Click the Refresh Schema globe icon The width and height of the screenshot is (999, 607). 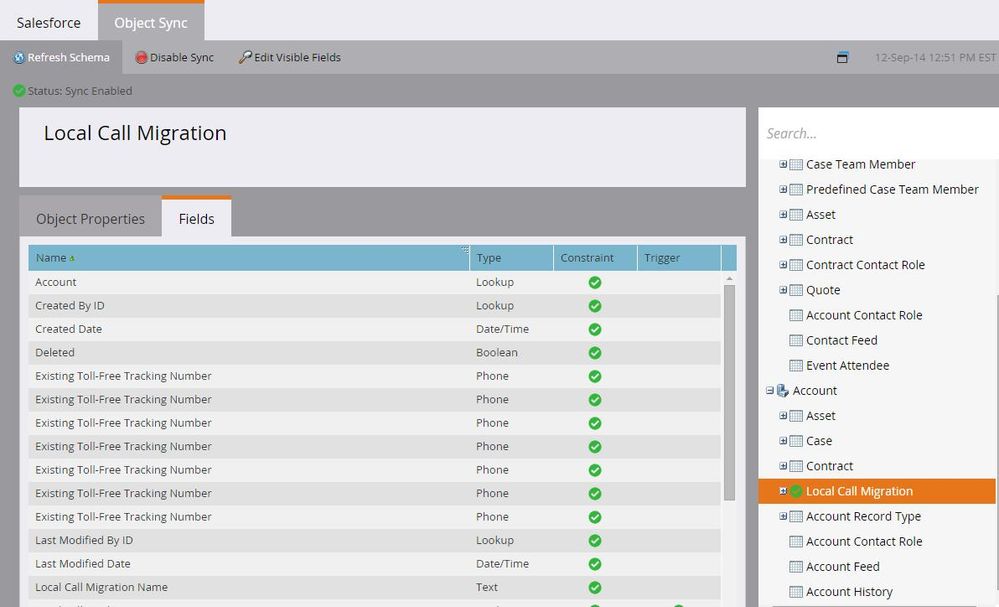click(19, 58)
